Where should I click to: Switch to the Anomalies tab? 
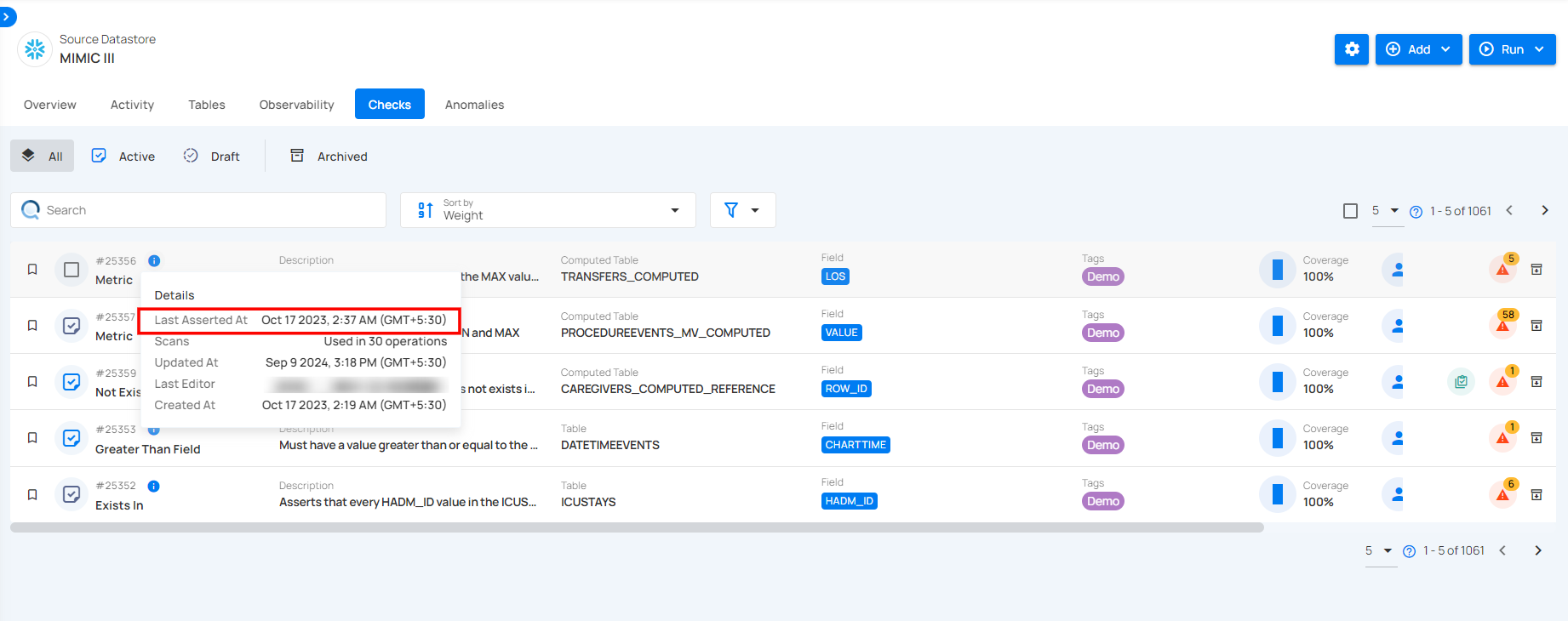point(474,105)
